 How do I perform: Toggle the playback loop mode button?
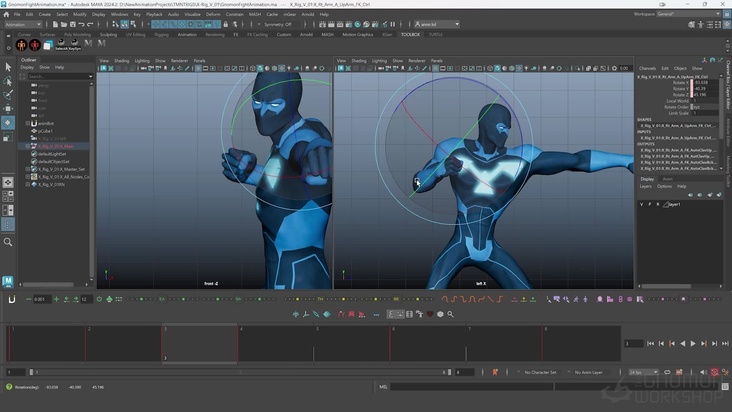(x=667, y=372)
